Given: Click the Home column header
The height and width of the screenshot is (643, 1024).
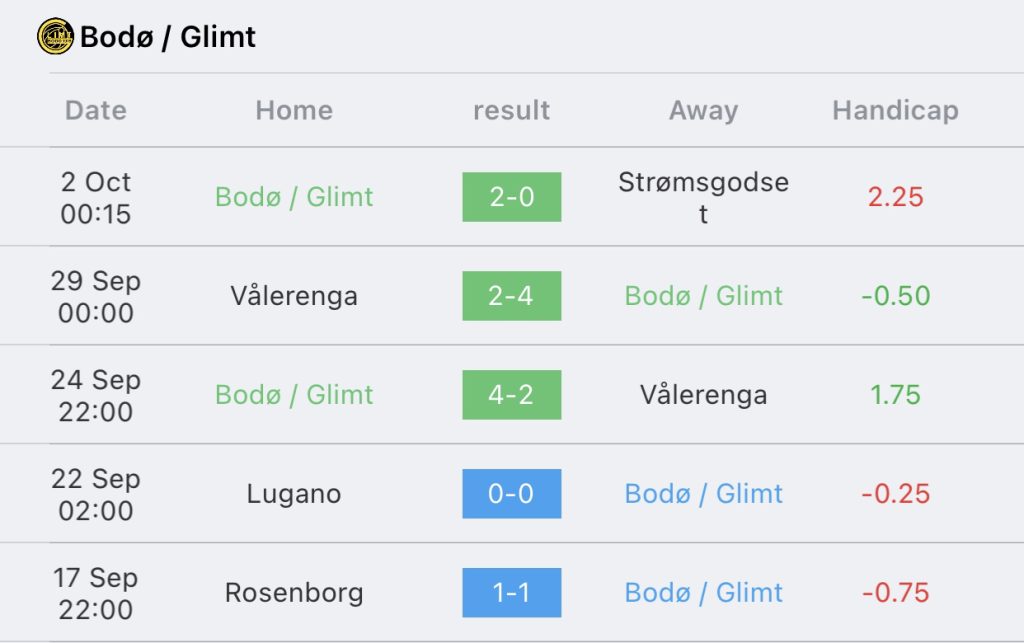Looking at the screenshot, I should pyautogui.click(x=294, y=110).
